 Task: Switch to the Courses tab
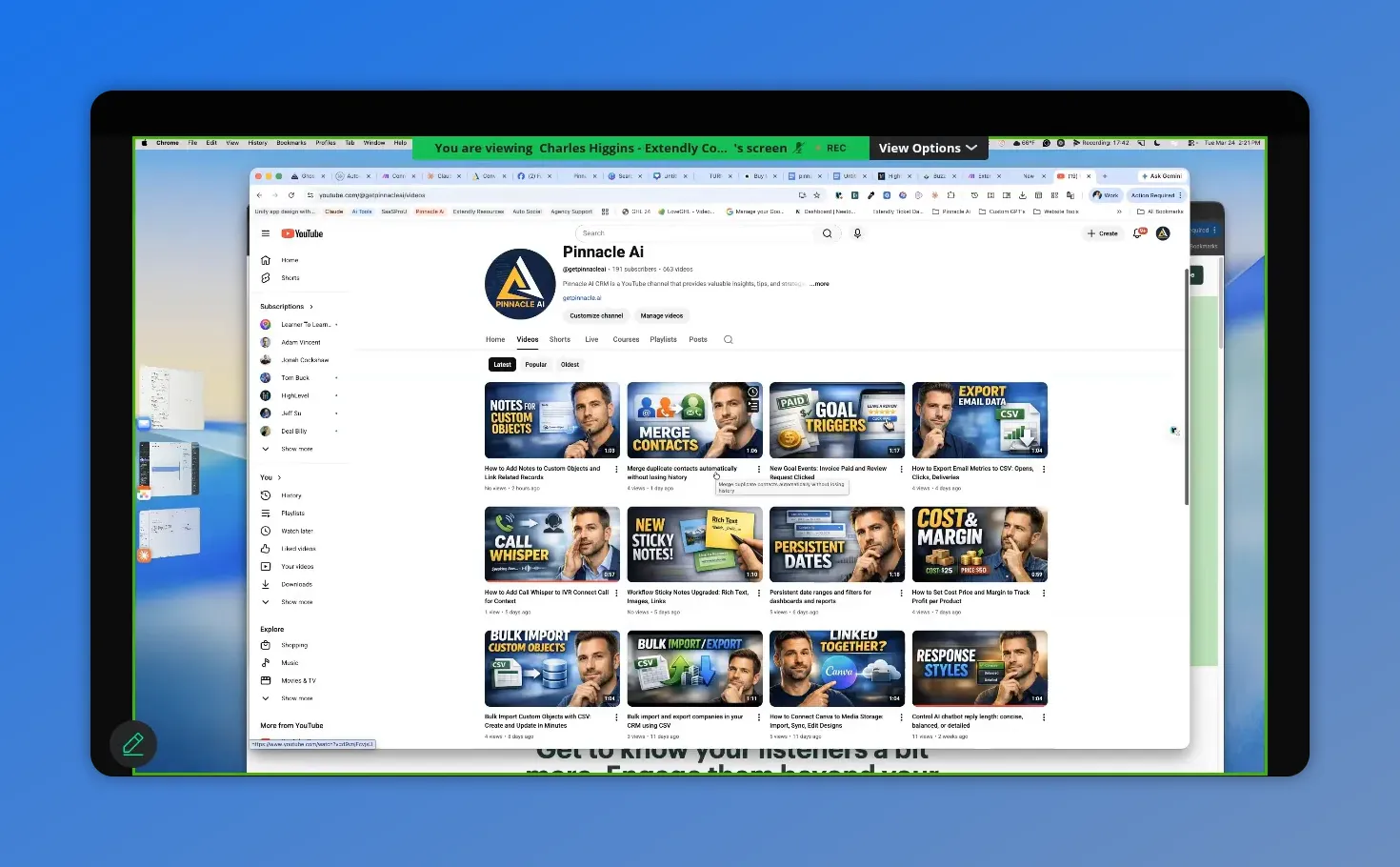(626, 339)
